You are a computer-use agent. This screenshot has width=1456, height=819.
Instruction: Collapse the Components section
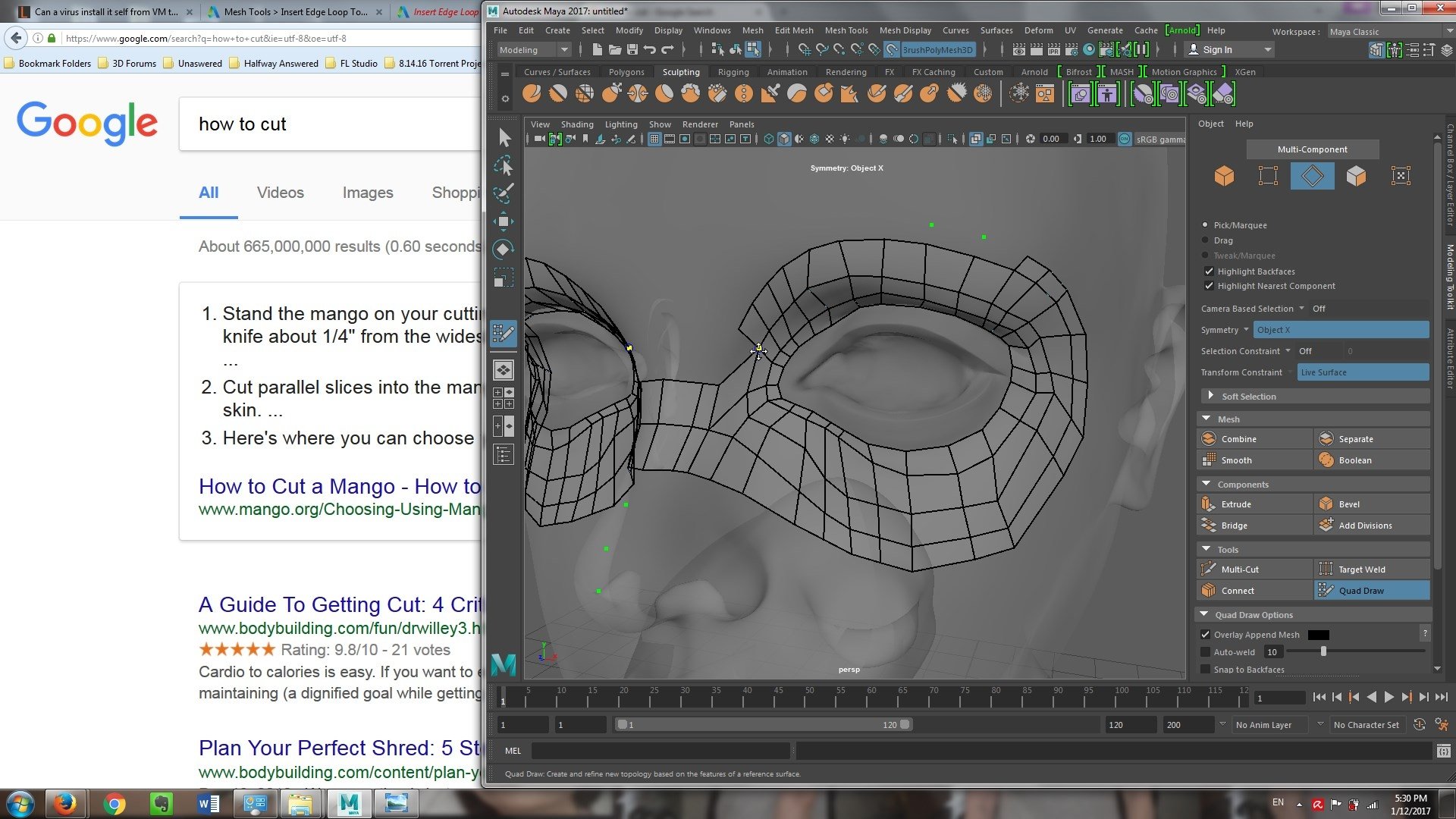pyautogui.click(x=1207, y=484)
